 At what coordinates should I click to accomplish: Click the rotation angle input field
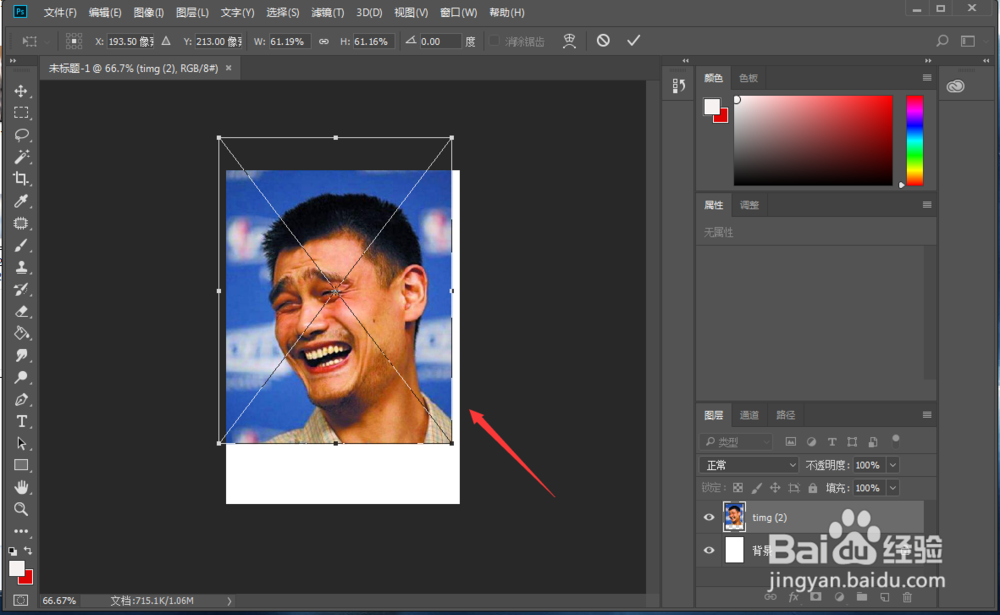pos(440,41)
